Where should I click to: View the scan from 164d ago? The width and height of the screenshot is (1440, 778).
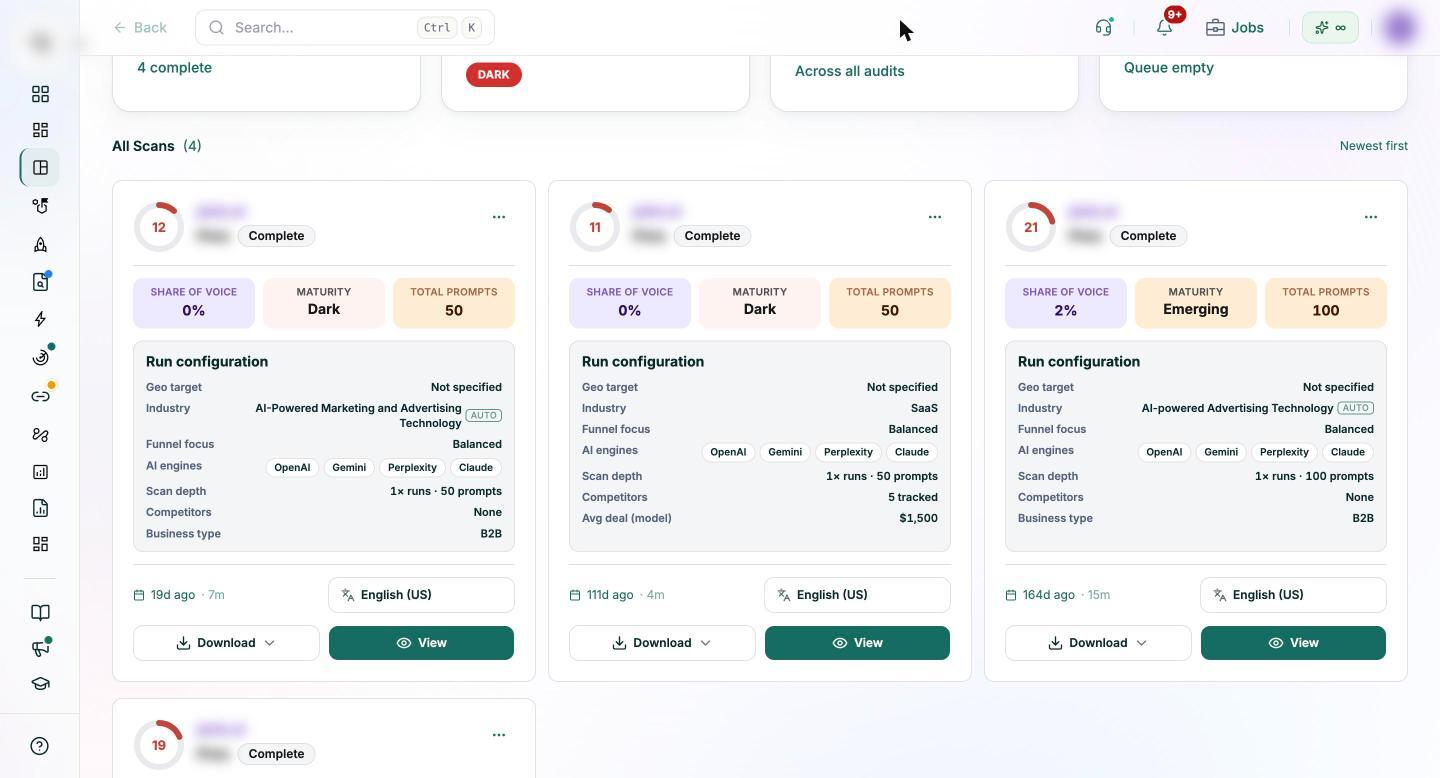[1293, 643]
